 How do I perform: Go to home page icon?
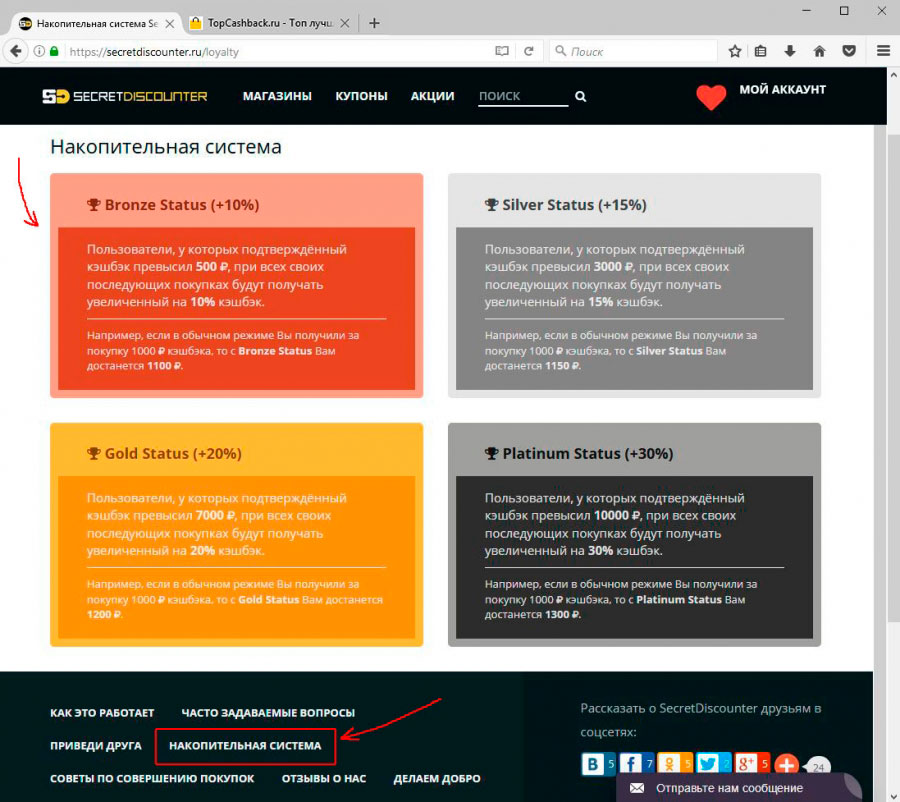point(820,52)
